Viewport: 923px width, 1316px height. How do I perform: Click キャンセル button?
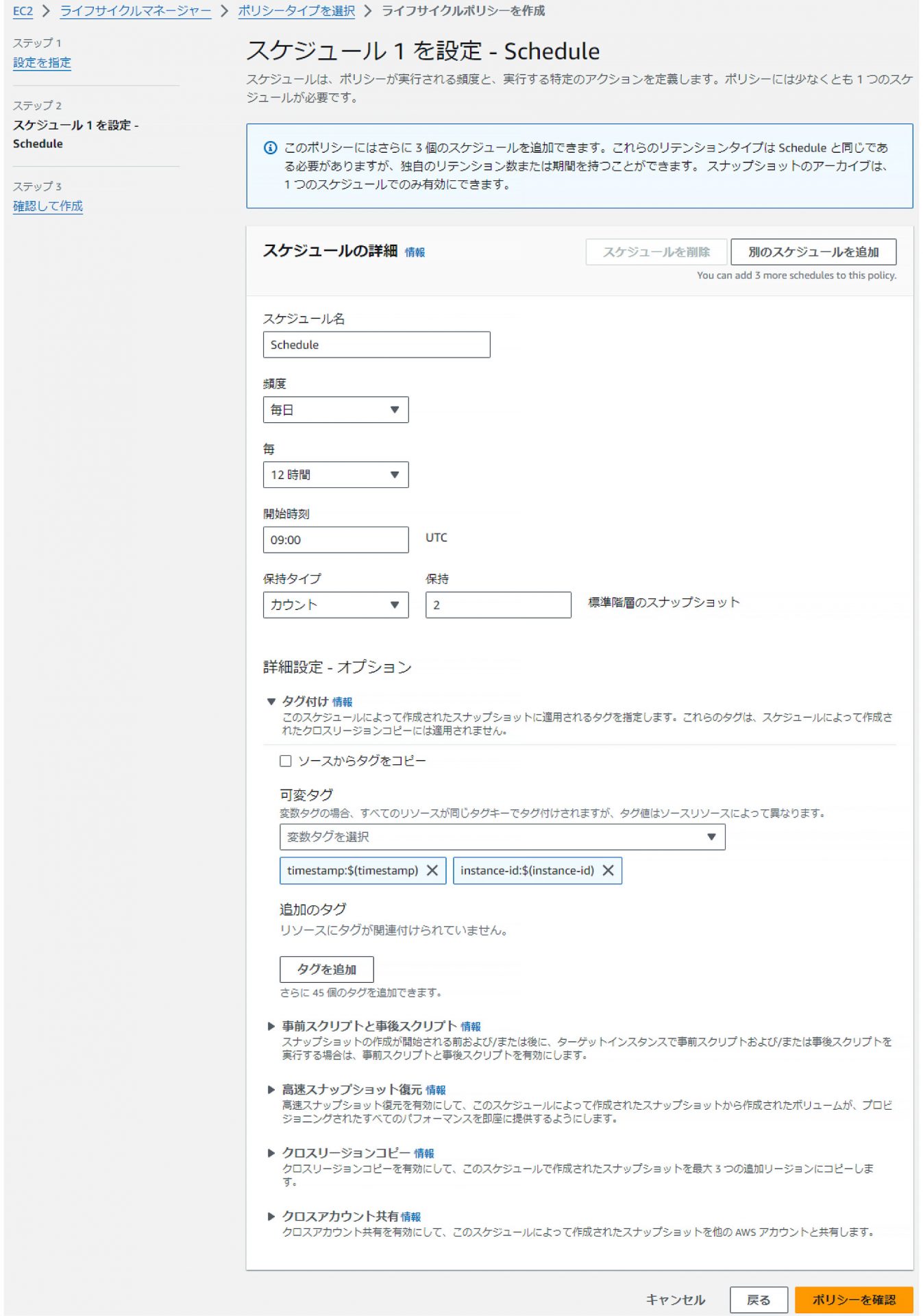pos(676,1300)
